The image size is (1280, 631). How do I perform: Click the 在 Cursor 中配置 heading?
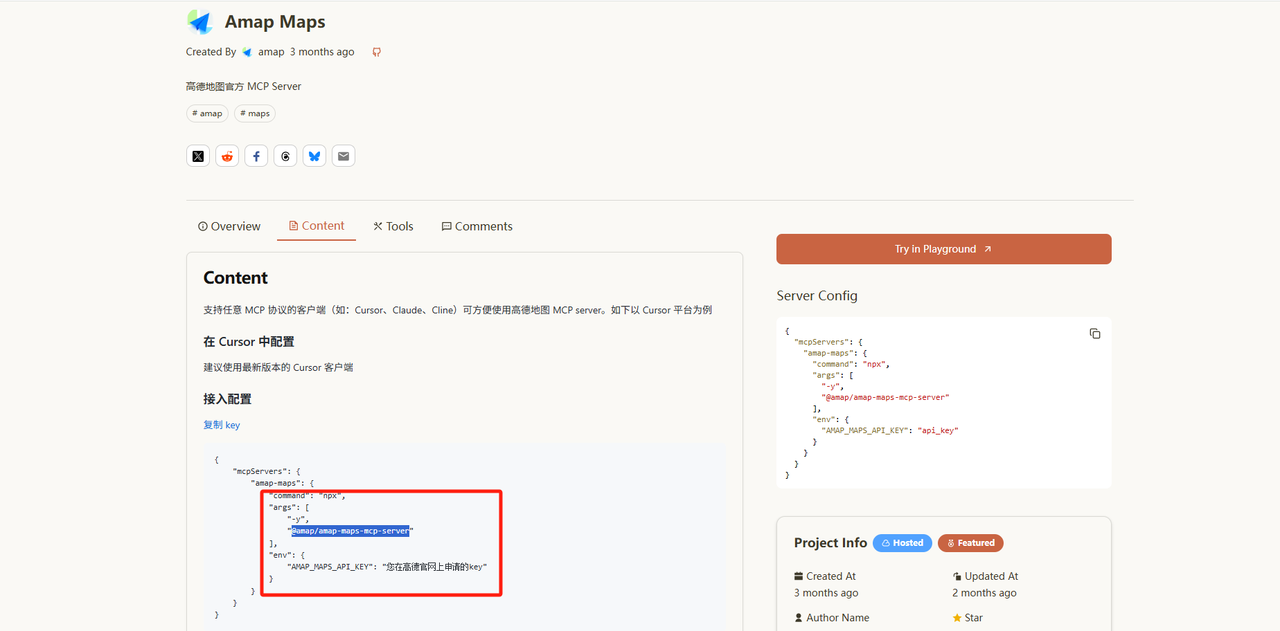[x=249, y=342]
